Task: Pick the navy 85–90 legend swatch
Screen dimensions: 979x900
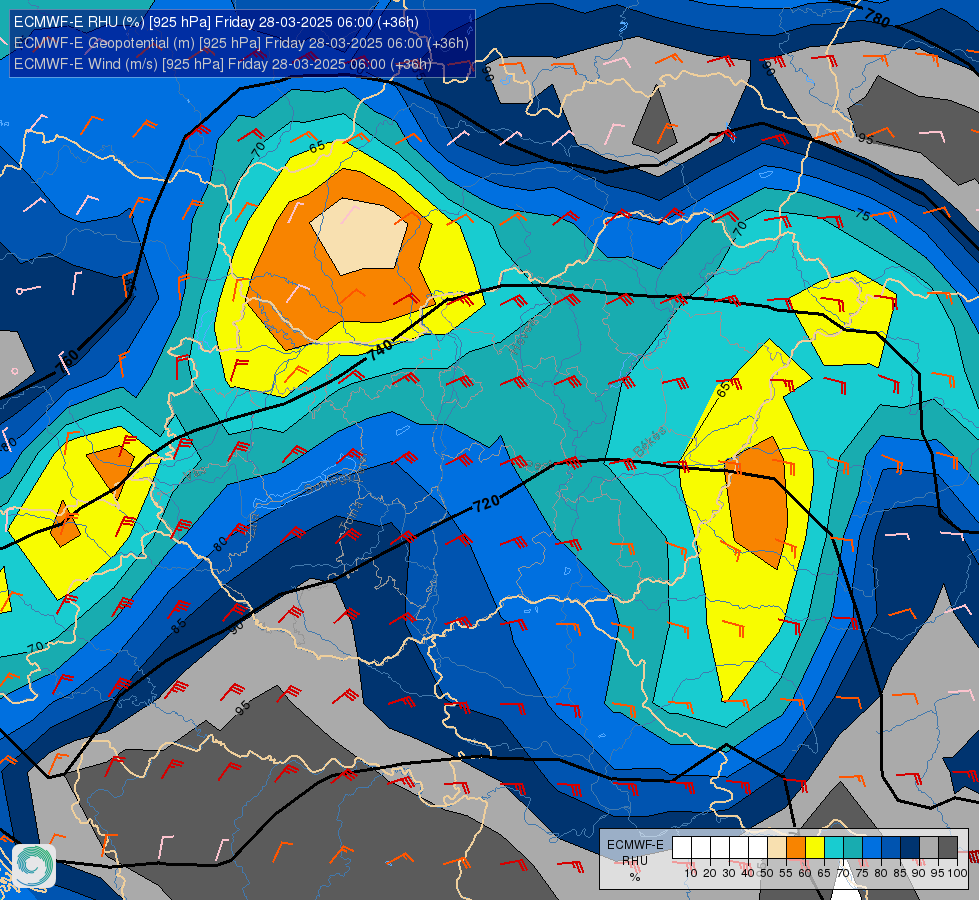Action: (x=910, y=848)
